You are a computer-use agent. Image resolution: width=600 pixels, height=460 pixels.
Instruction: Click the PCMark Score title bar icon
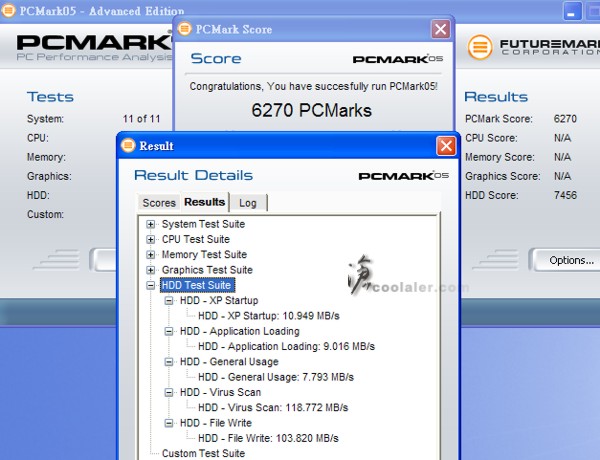point(184,29)
